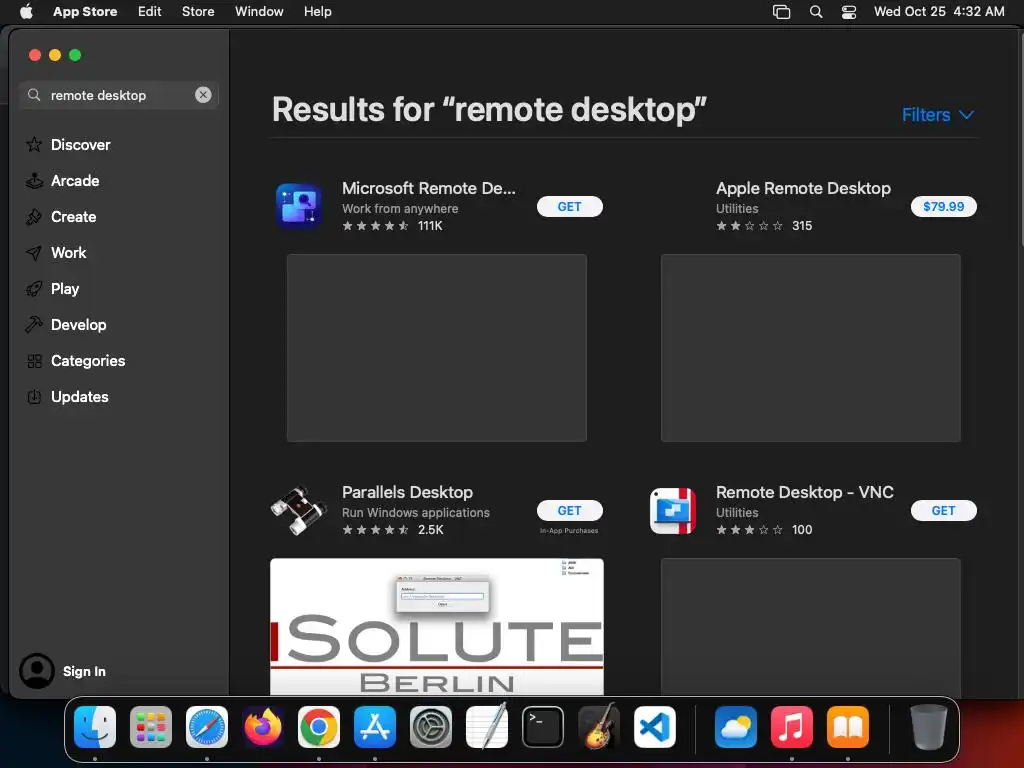Click the Microsoft Remote Desktop preview placeholder
1024x768 pixels.
click(437, 348)
